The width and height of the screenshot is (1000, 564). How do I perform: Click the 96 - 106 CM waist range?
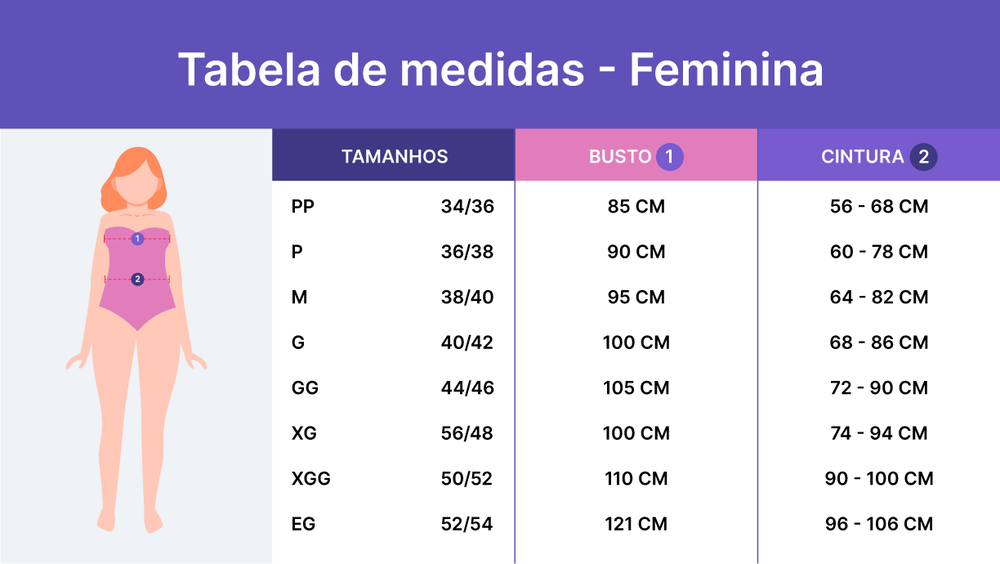coord(879,524)
